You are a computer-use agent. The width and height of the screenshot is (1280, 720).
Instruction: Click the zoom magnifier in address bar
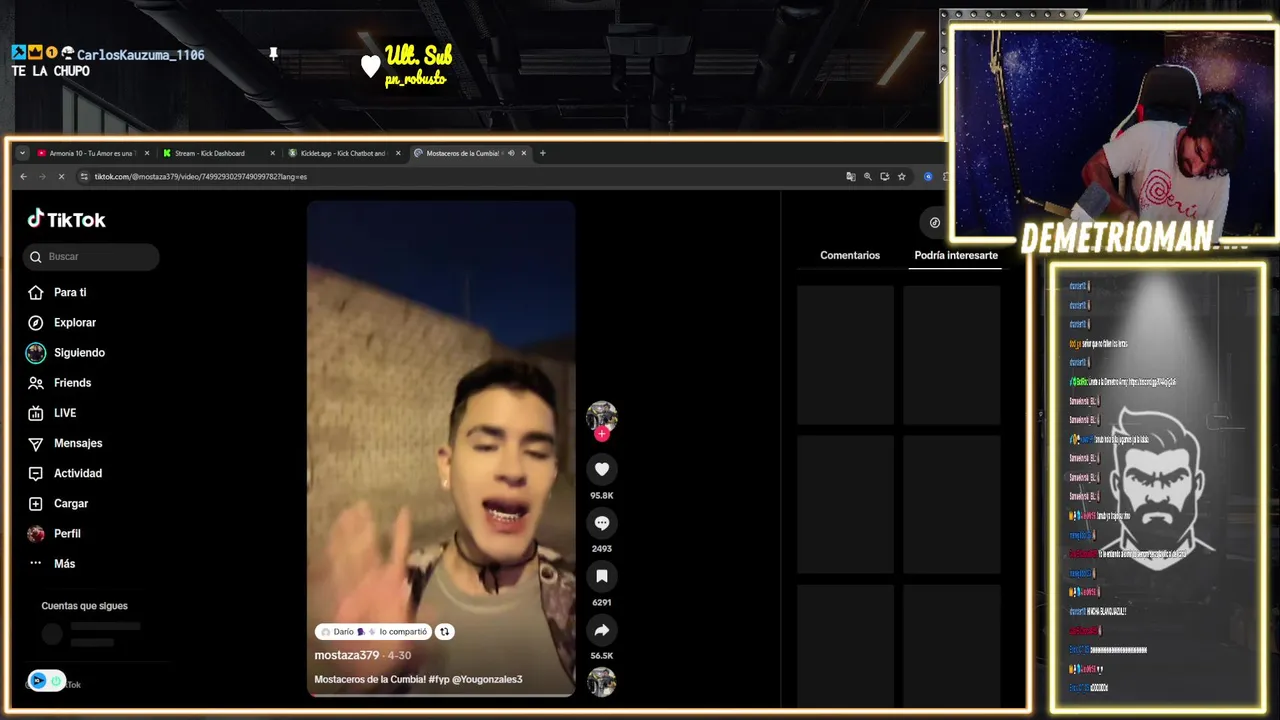coord(868,177)
